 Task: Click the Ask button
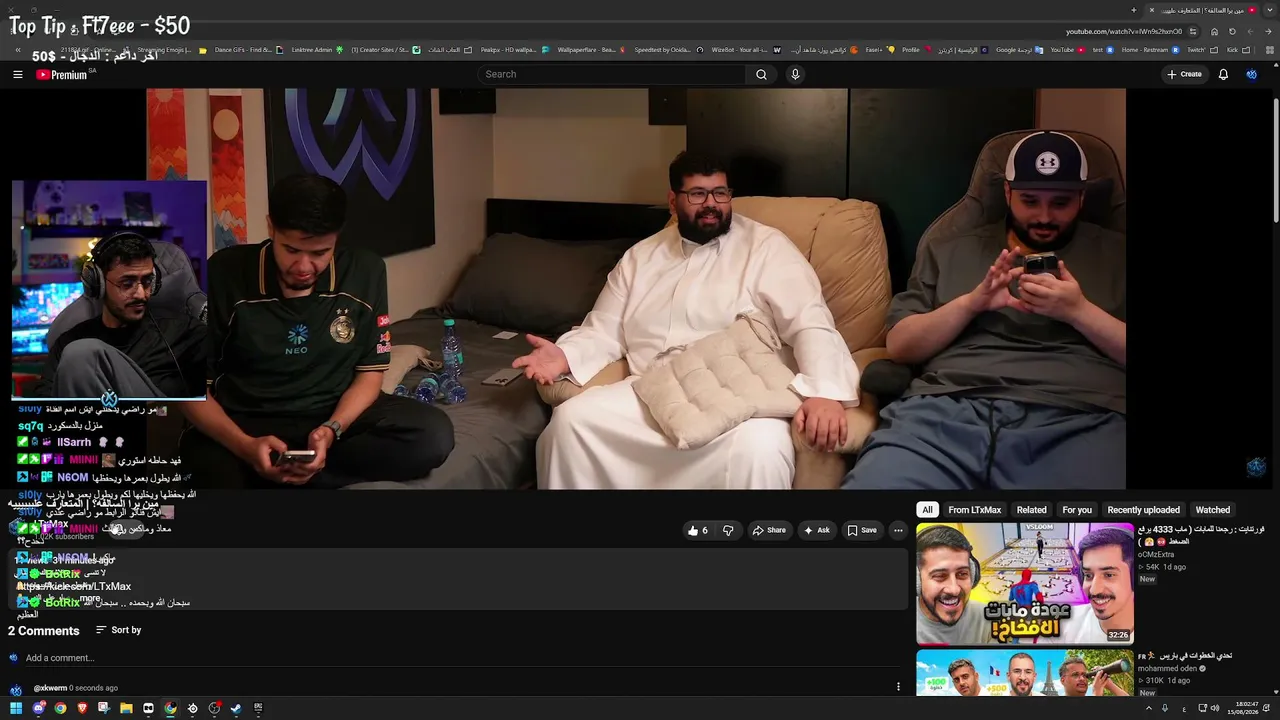click(817, 531)
